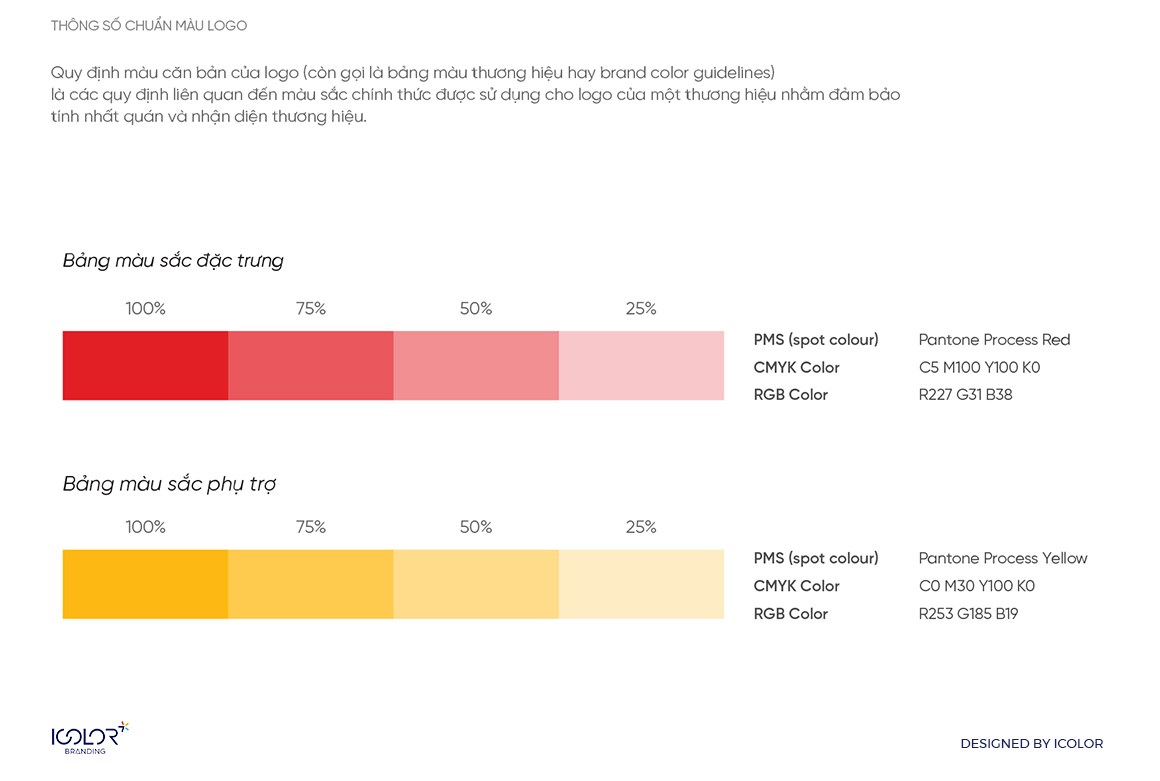Viewport: 1160px width, 781px height.
Task: Click the 100% label above the red swatch
Action: (x=145, y=309)
